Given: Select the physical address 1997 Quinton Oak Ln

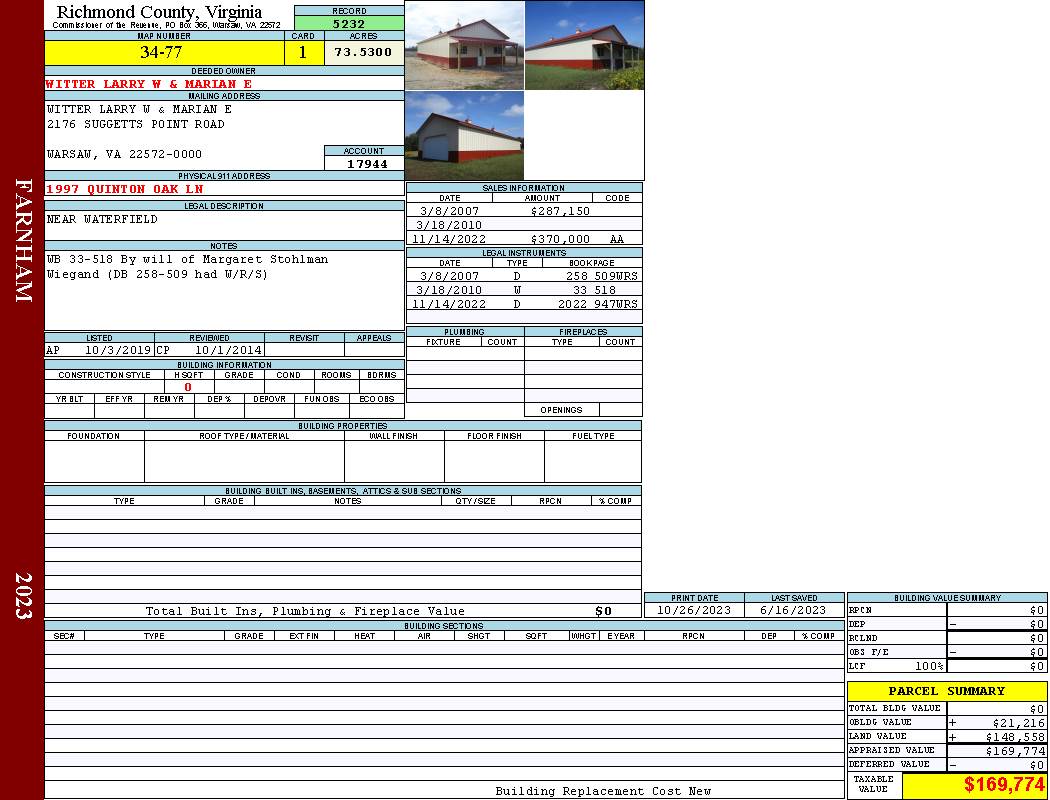Looking at the screenshot, I should point(125,189).
